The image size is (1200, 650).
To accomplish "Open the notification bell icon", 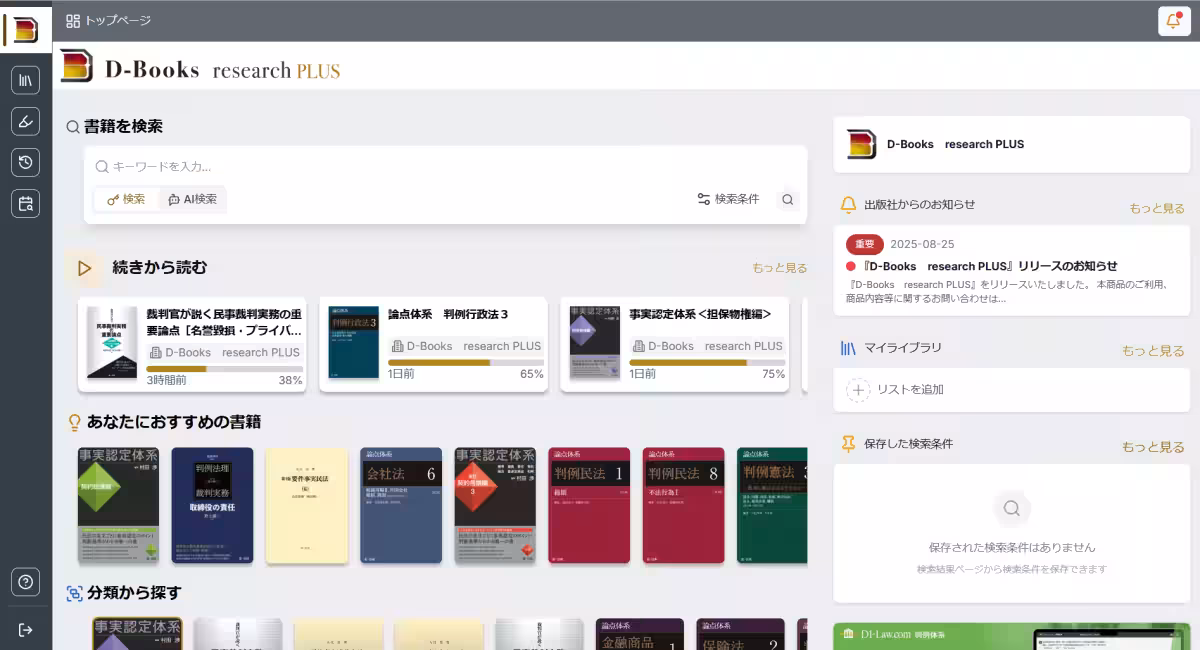I will click(x=1173, y=21).
